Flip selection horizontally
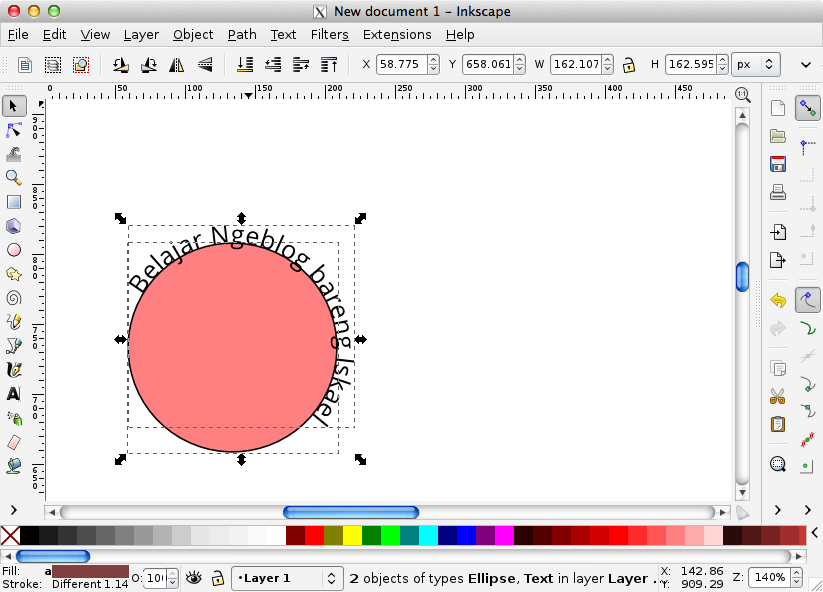This screenshot has width=823, height=592. coord(177,65)
